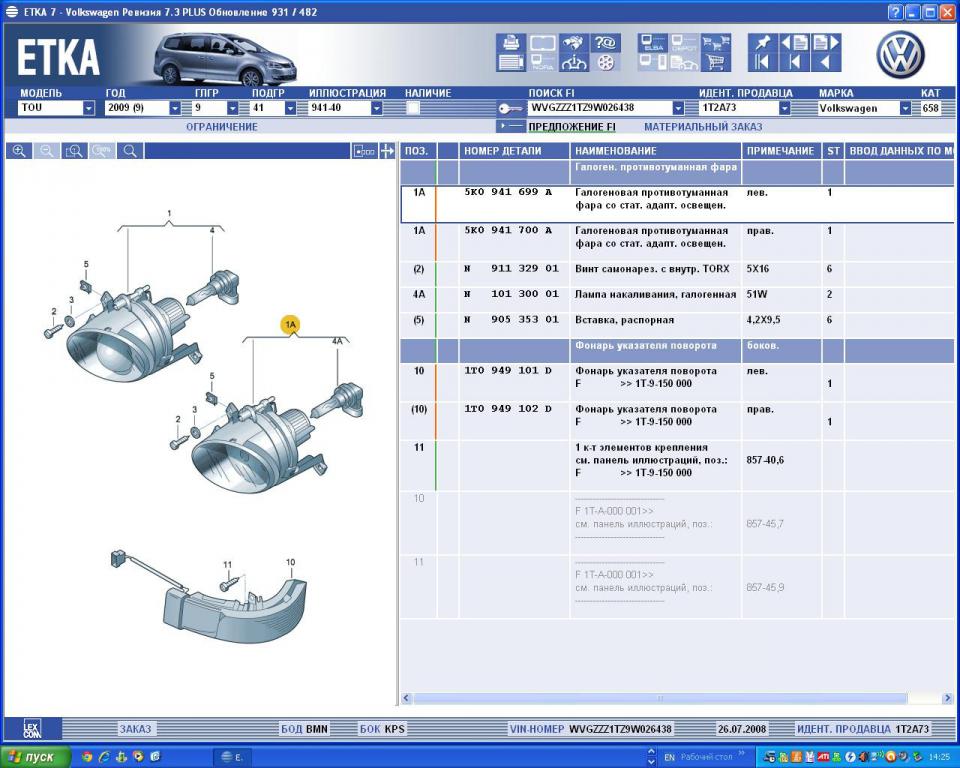Image resolution: width=960 pixels, height=768 pixels.
Task: Open the parts list keyboard-panel icon
Action: coord(511,62)
